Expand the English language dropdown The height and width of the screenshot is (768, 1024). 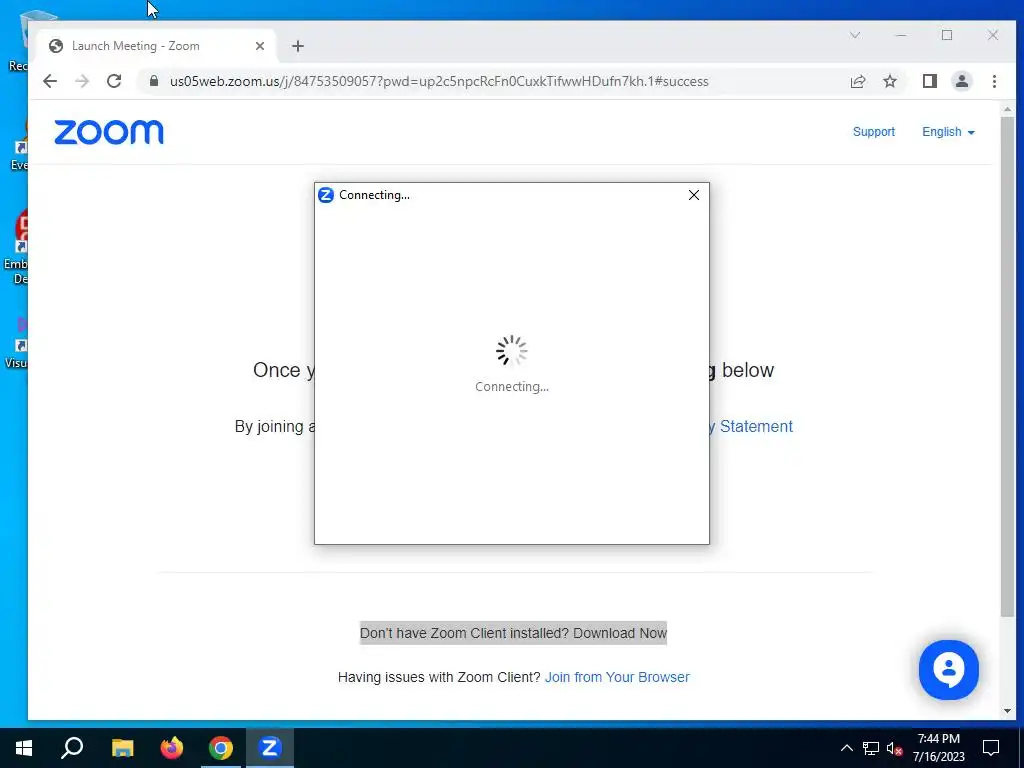948,132
